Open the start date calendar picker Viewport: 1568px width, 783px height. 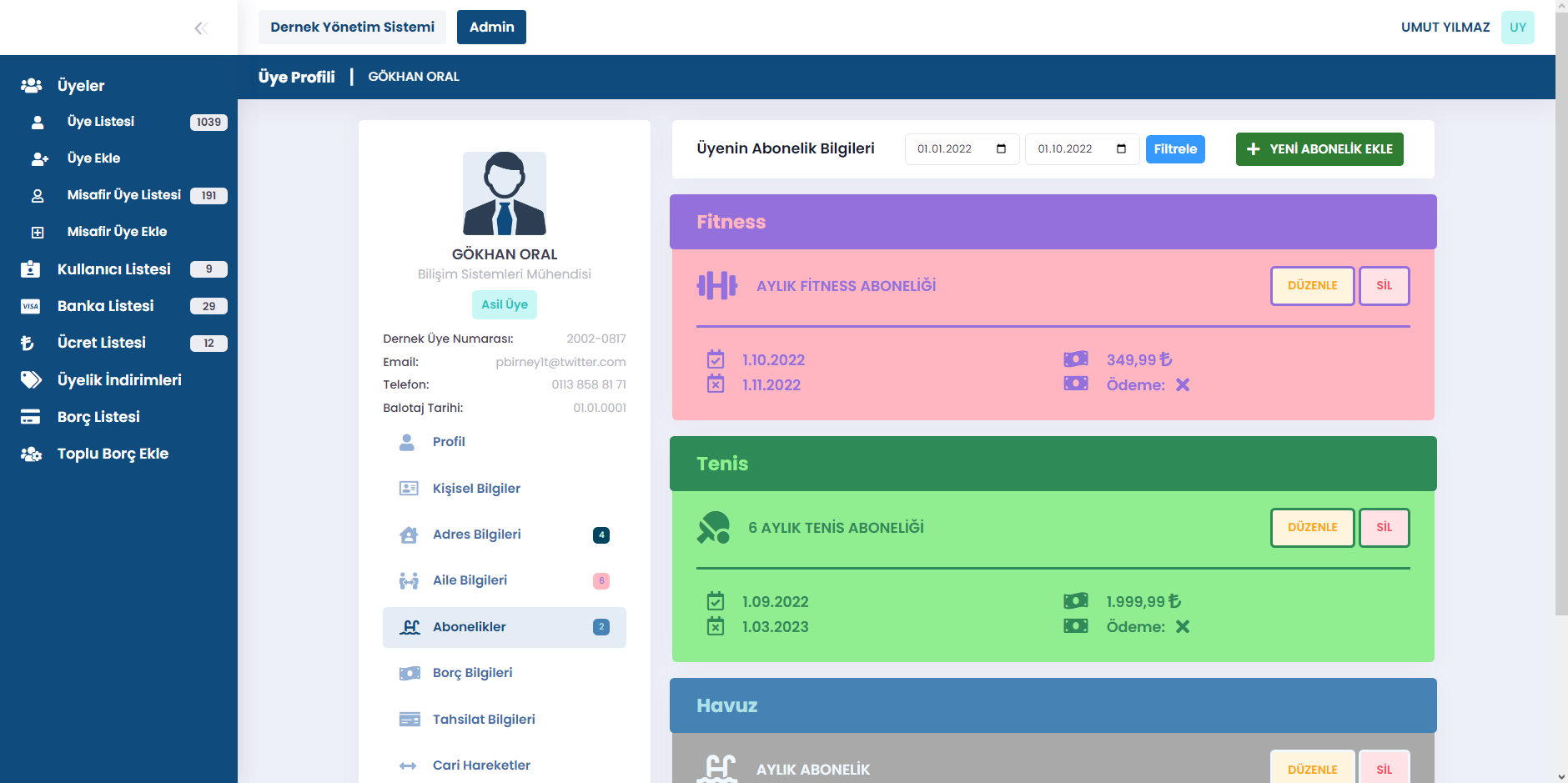point(1001,149)
